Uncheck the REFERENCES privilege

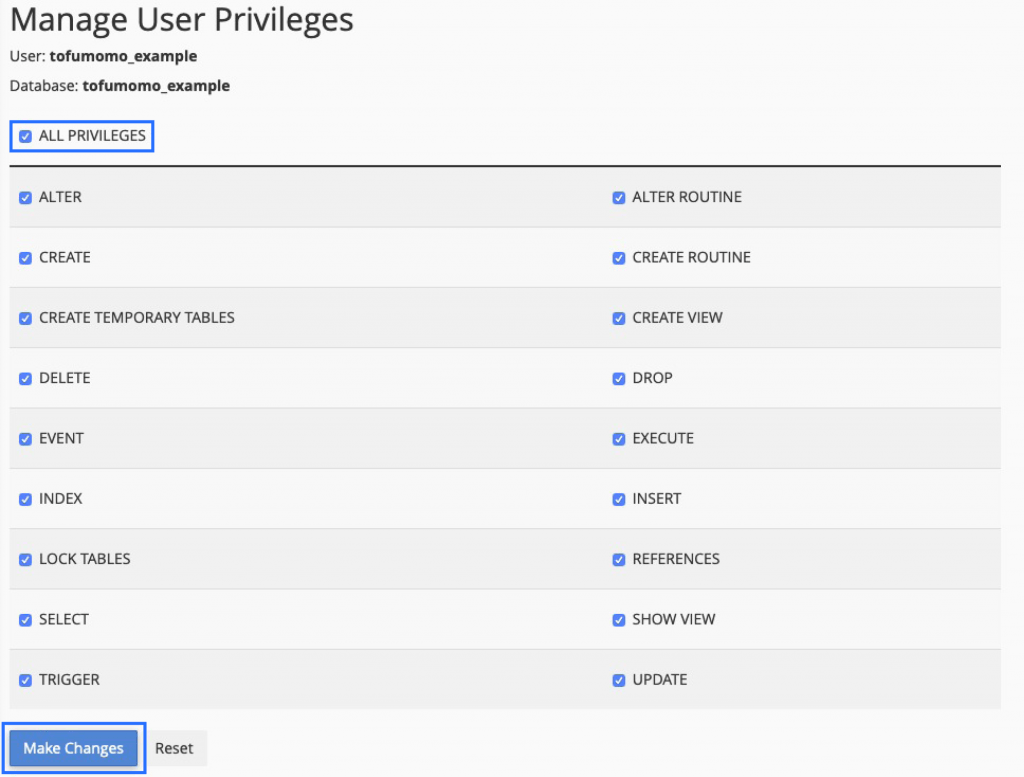[619, 559]
